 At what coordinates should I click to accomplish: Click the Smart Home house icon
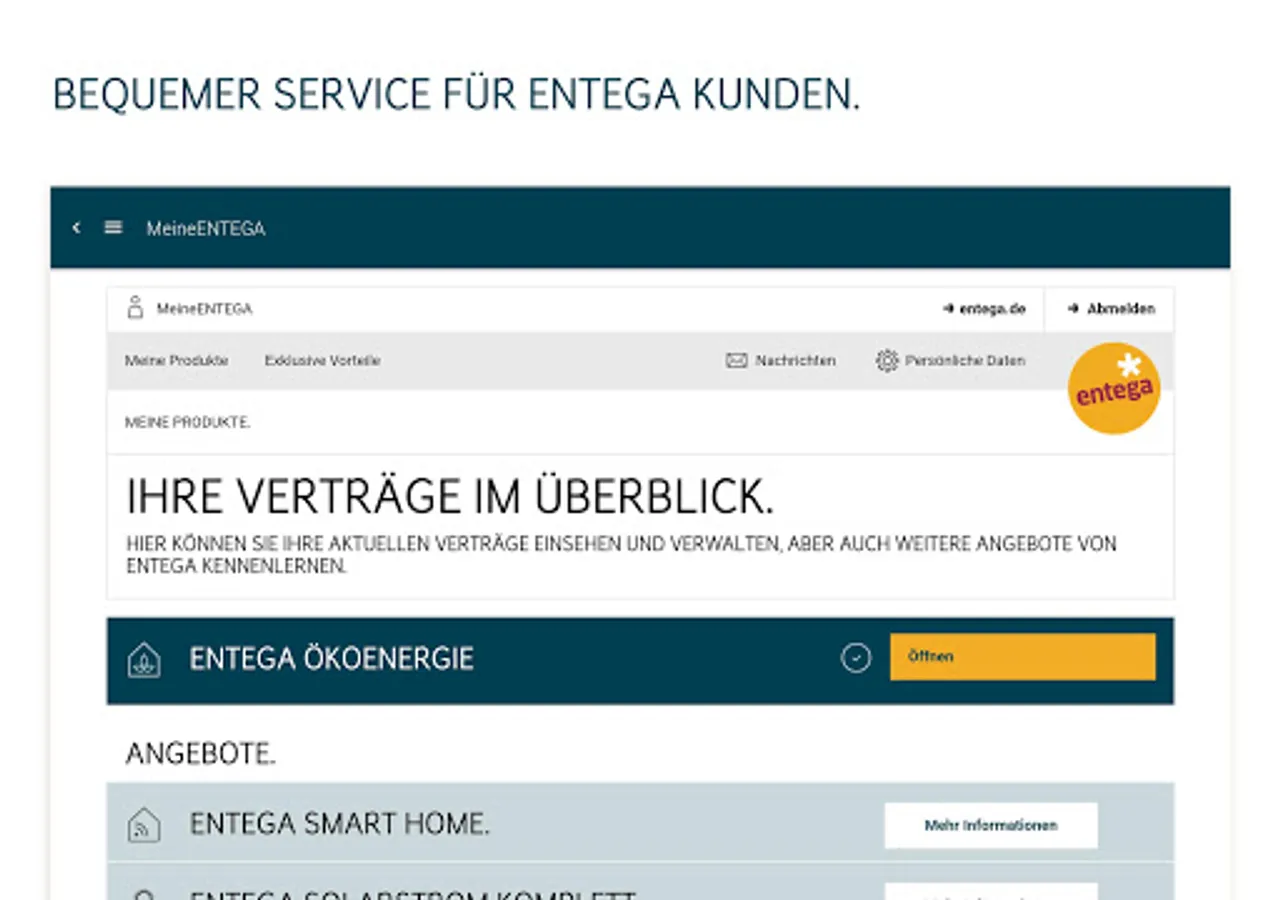click(144, 825)
